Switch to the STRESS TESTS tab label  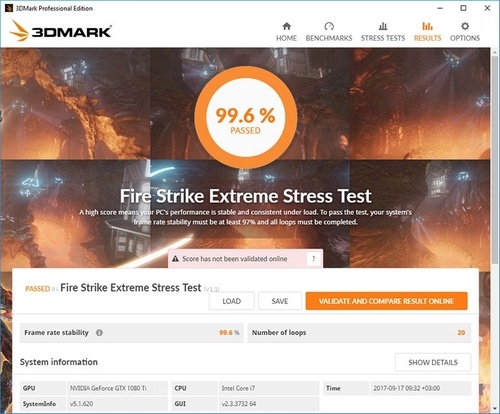click(383, 38)
